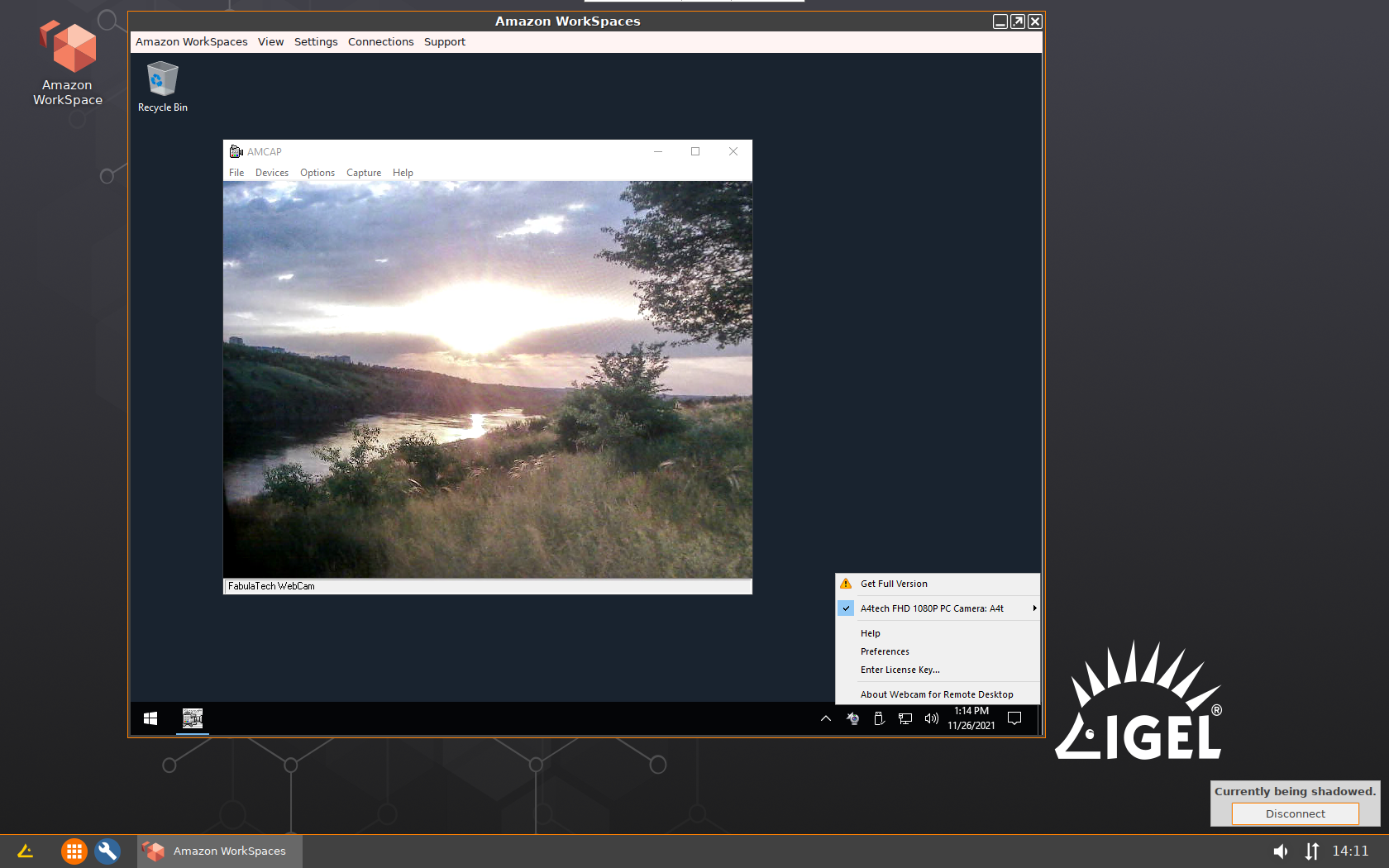Choose Help in the tray context menu
Viewport: 1389px width, 868px height.
pyautogui.click(x=938, y=633)
